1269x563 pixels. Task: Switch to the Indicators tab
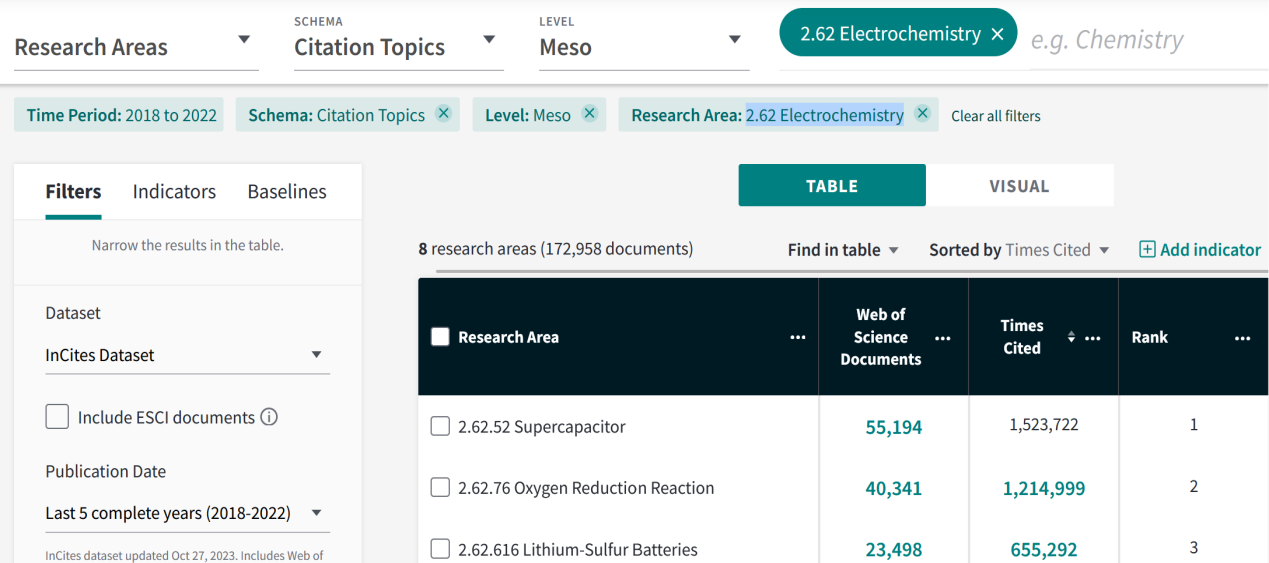pyautogui.click(x=174, y=192)
